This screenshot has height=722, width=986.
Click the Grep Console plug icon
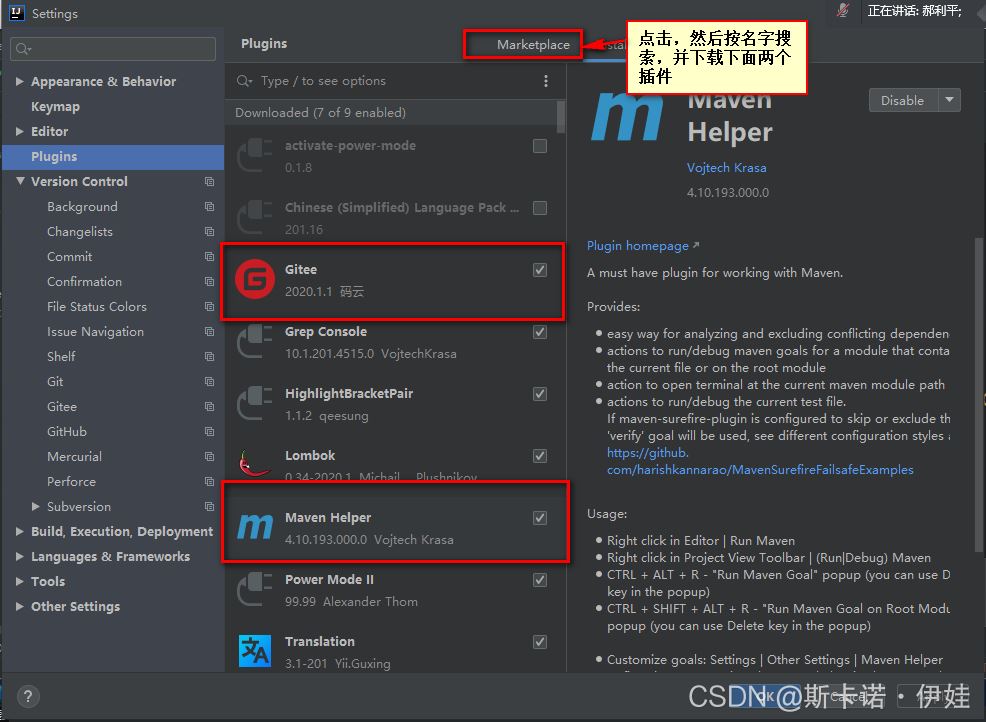coord(255,341)
